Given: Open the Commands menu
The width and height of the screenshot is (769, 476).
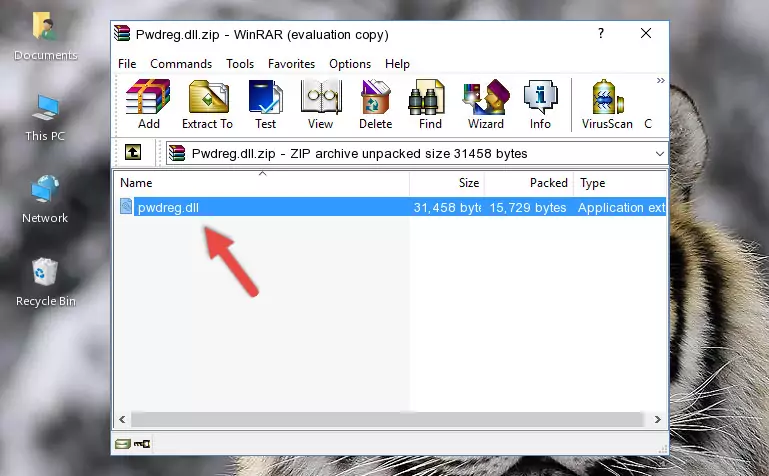Looking at the screenshot, I should 181,64.
